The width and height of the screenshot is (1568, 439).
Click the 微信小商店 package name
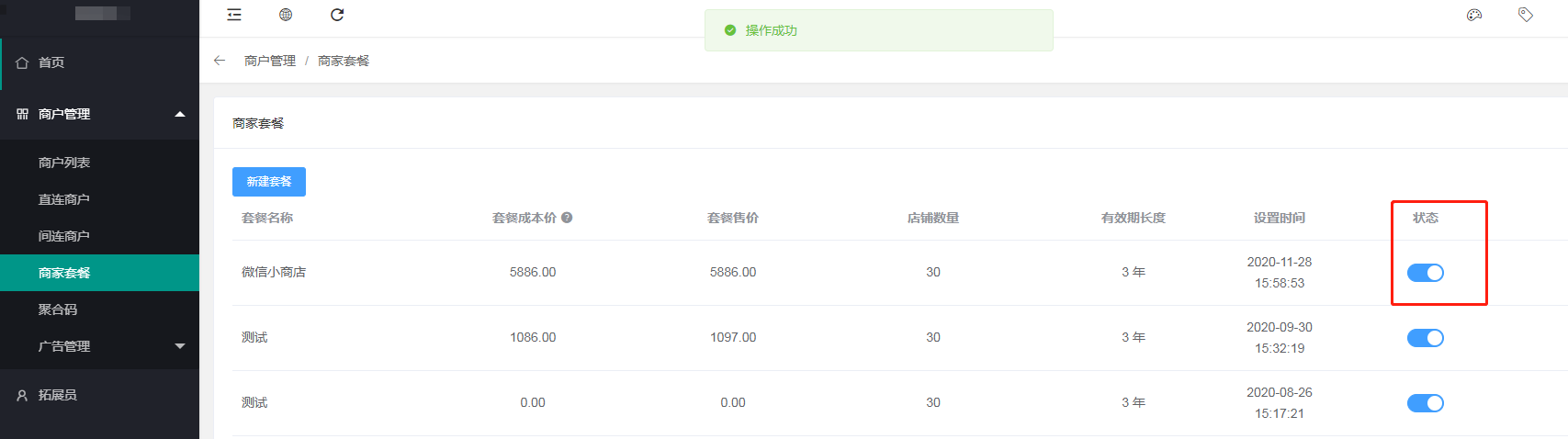click(274, 272)
